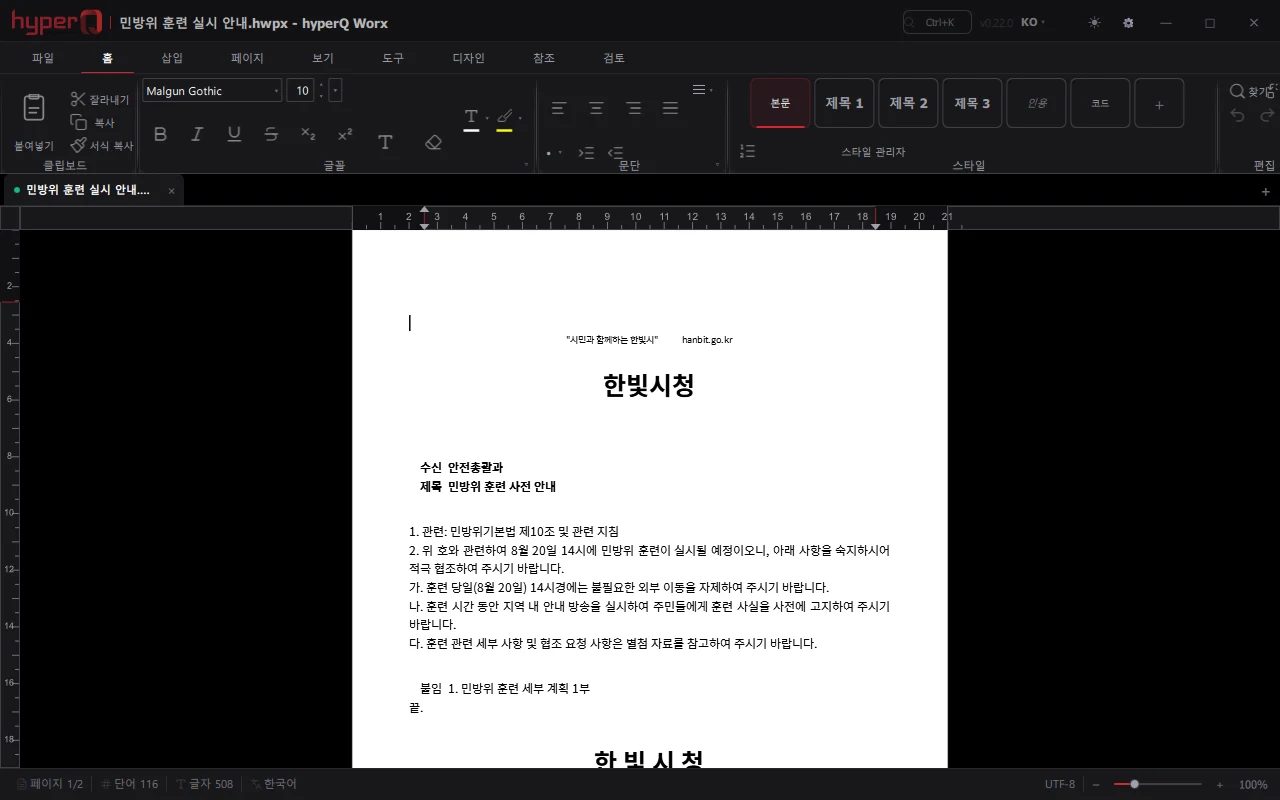Apply the 제목 2 heading style
The width and height of the screenshot is (1280, 800).
tap(908, 103)
